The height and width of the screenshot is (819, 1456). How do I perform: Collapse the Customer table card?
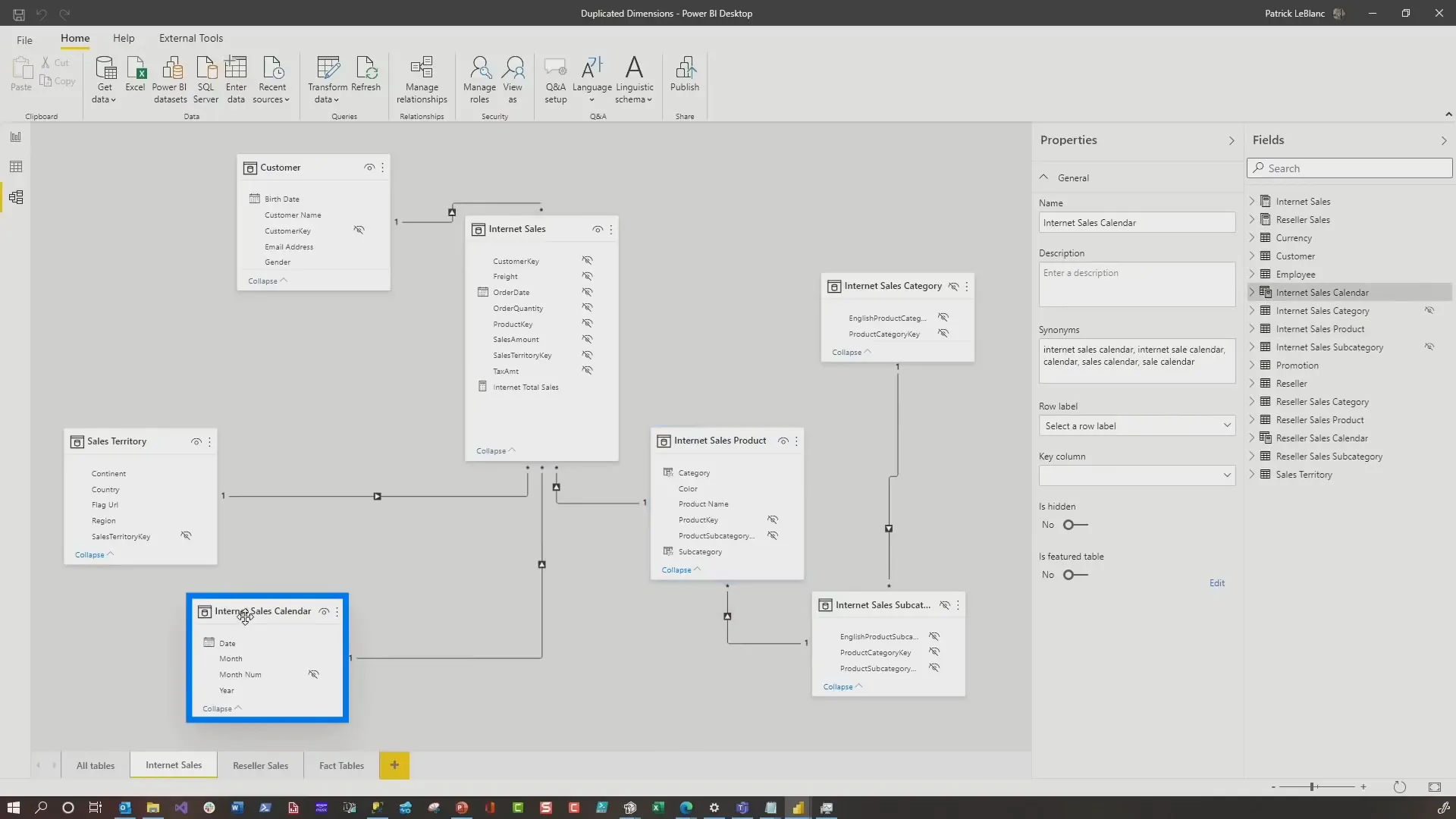[x=266, y=280]
